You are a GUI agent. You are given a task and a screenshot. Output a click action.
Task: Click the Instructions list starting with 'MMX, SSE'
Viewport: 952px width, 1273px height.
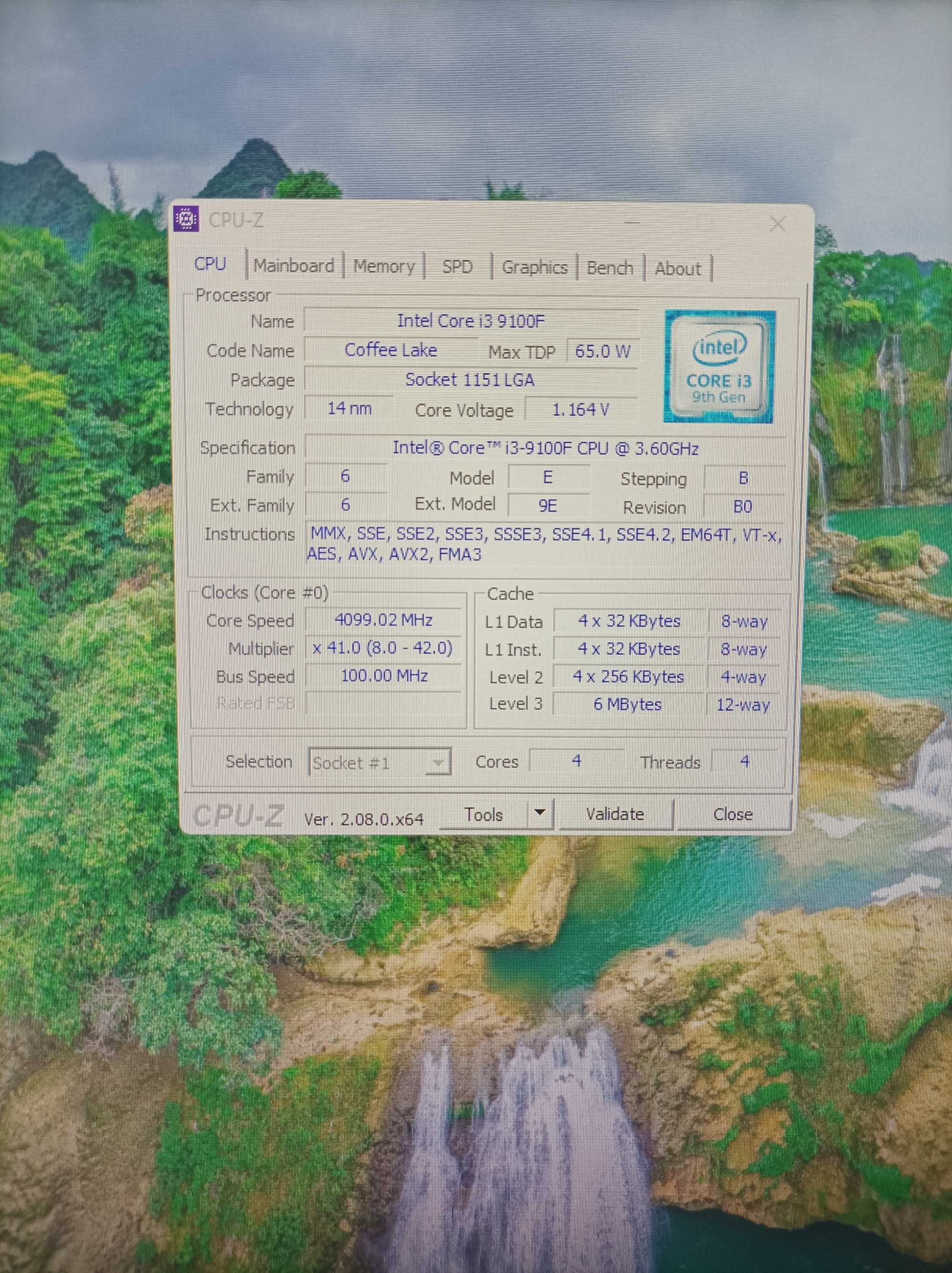pos(545,545)
